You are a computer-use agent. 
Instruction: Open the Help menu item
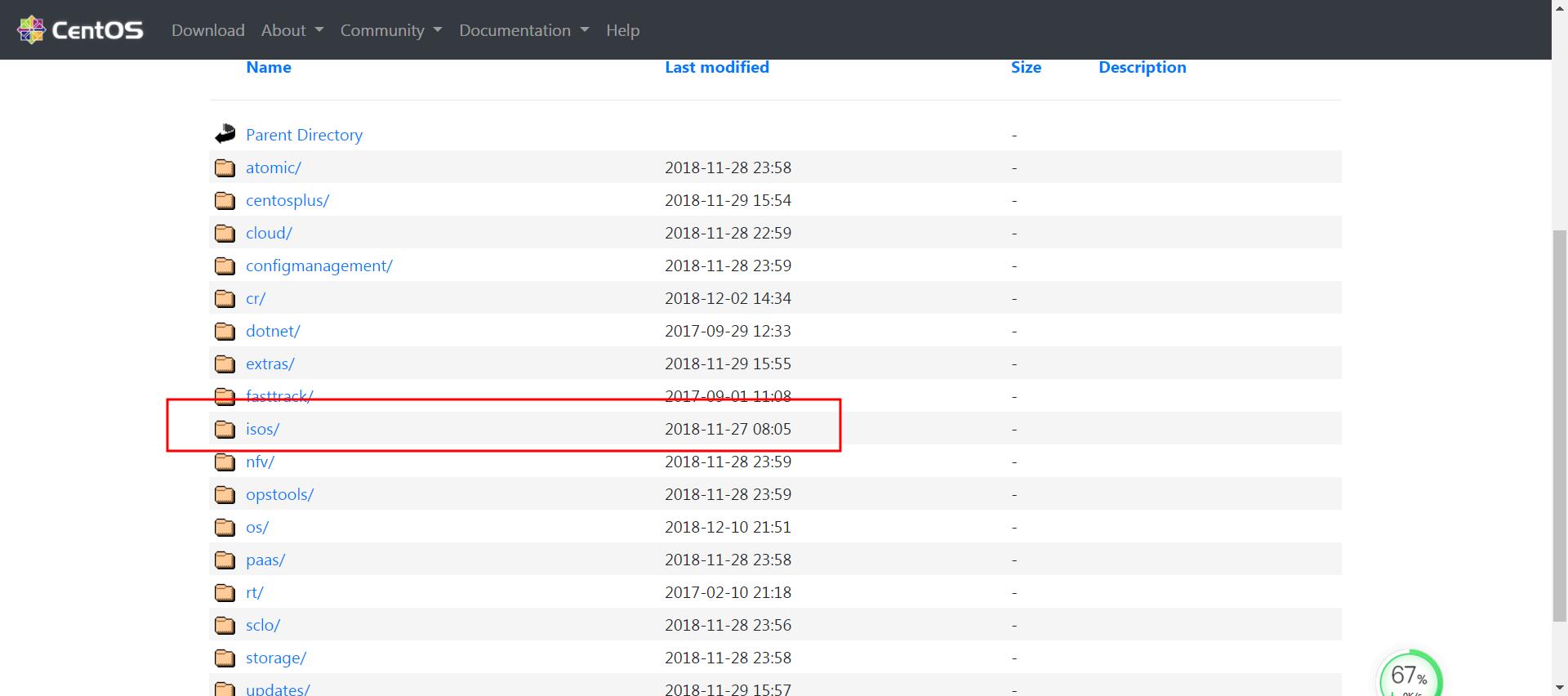tap(622, 30)
